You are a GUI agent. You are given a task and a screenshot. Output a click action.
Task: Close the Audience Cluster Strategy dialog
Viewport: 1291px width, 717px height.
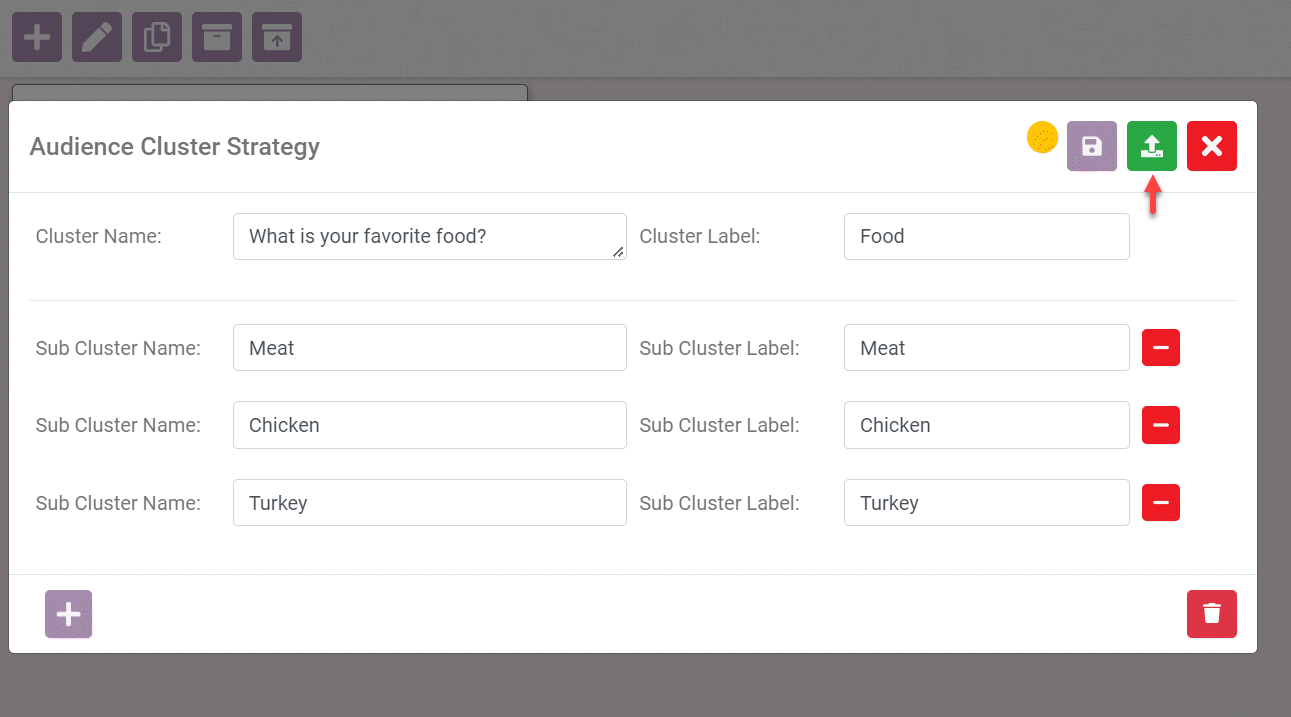pyautogui.click(x=1211, y=146)
